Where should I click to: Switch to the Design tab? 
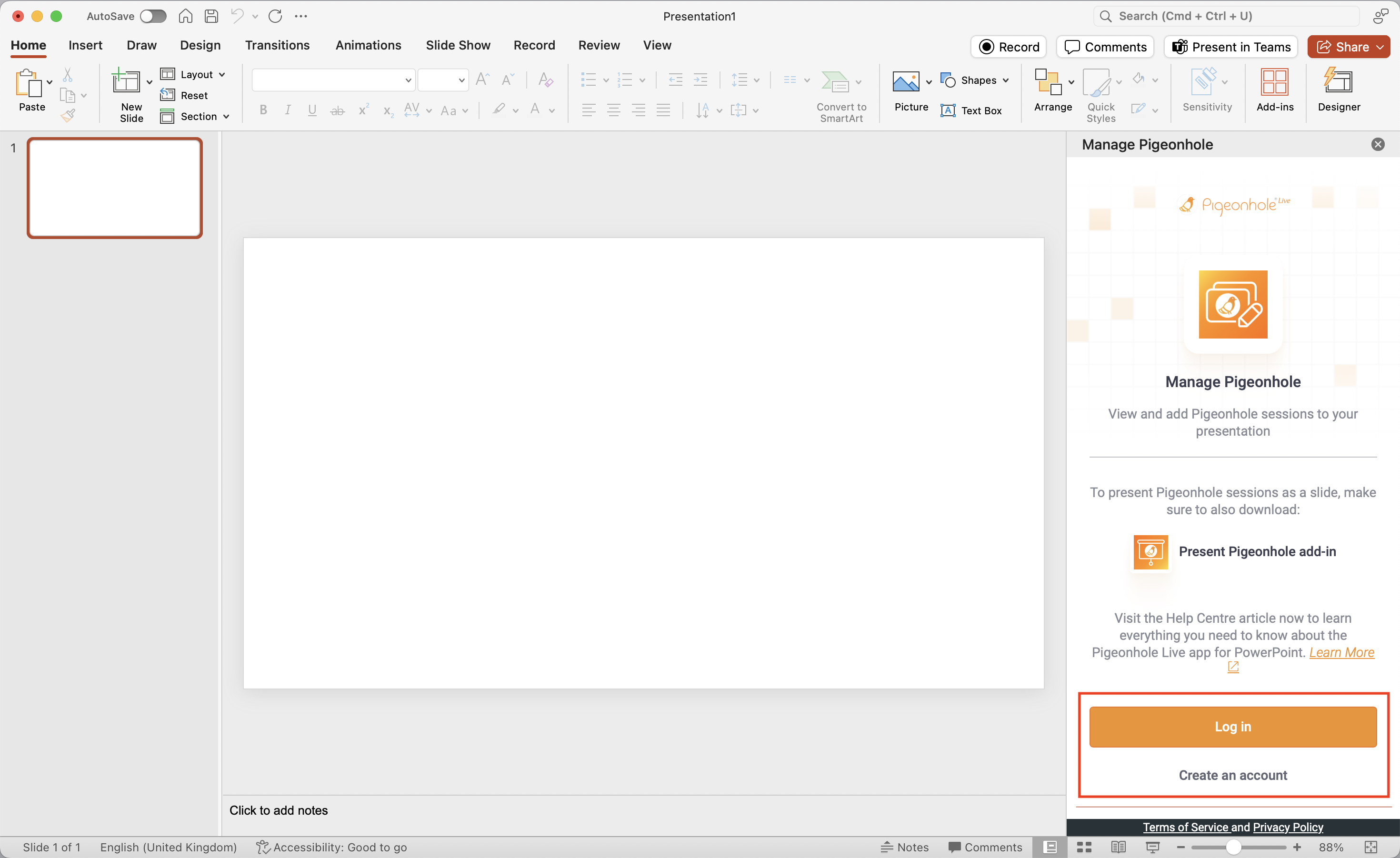(x=200, y=45)
